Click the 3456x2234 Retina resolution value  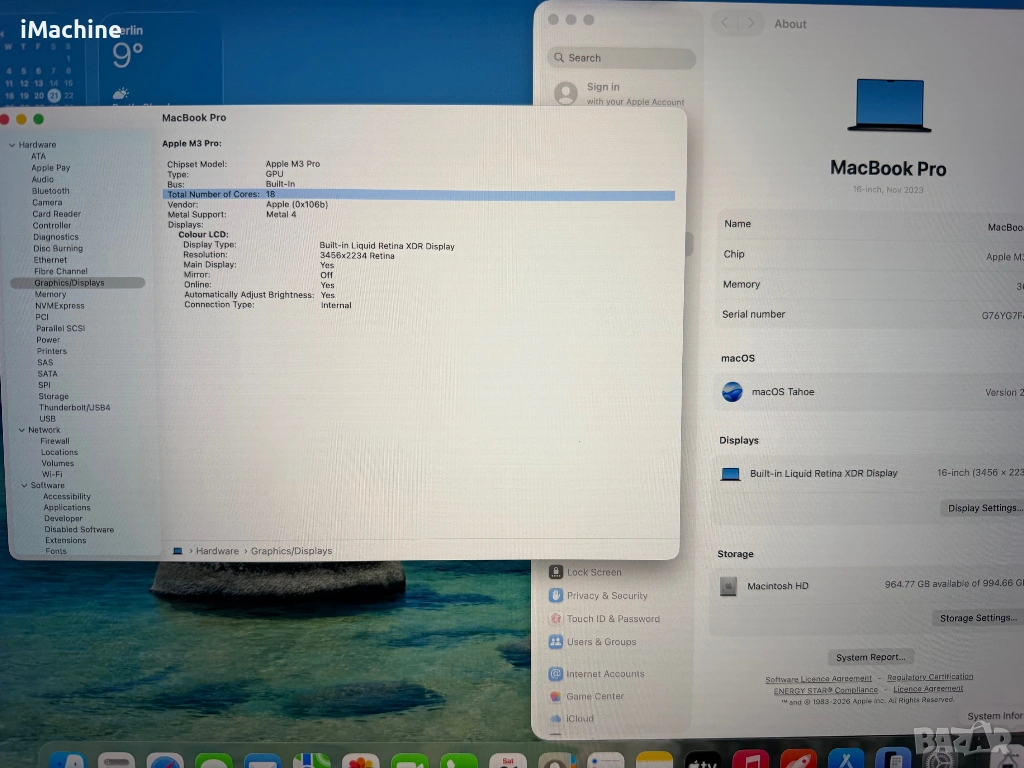coord(357,256)
